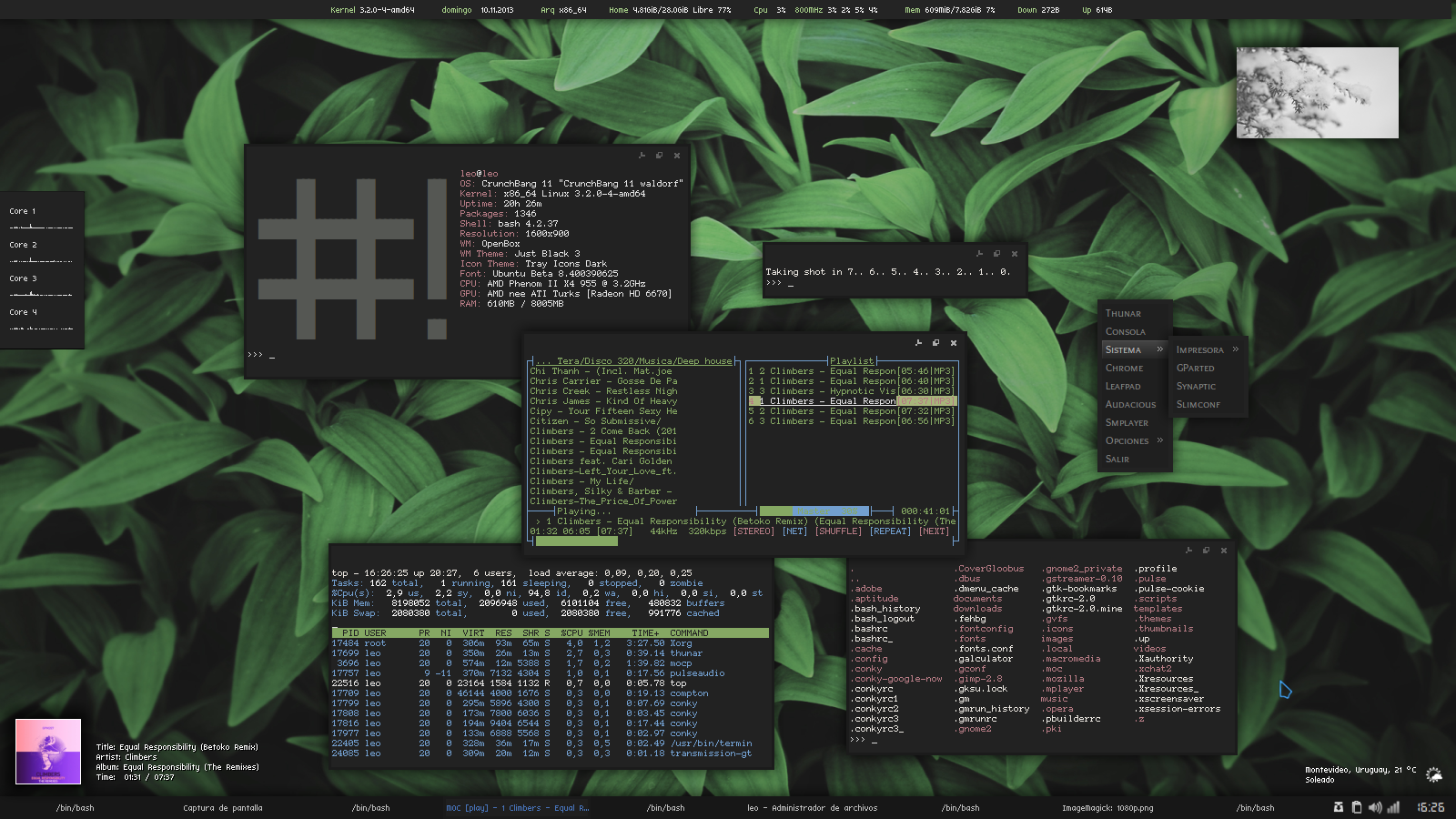The image size is (1456, 819).
Task: Adjust the MOC volume bar
Action: (x=816, y=511)
